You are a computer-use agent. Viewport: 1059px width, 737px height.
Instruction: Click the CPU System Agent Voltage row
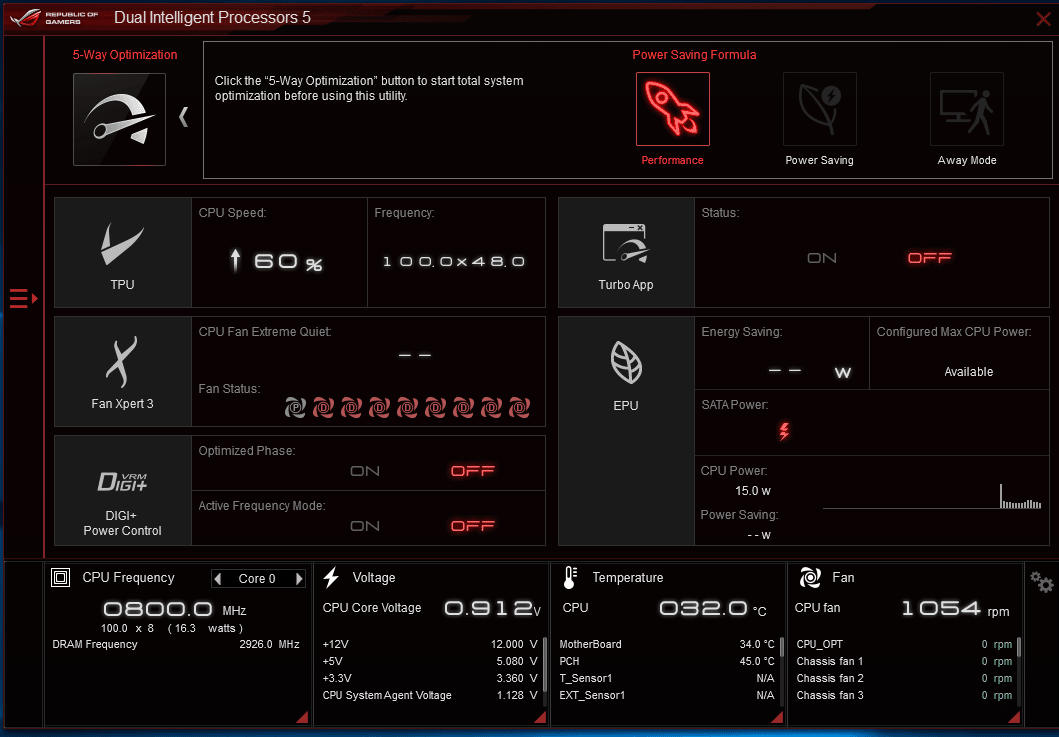click(430, 695)
